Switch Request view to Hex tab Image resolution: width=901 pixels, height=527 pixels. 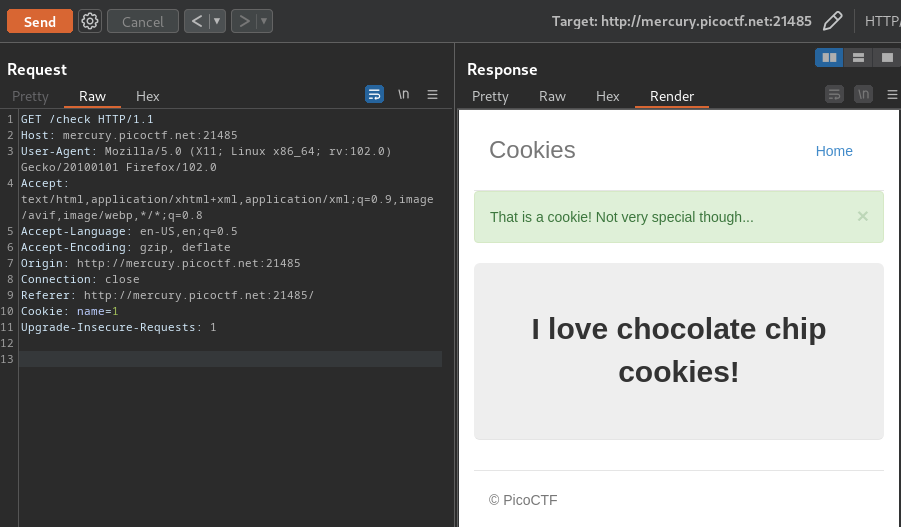click(x=148, y=96)
